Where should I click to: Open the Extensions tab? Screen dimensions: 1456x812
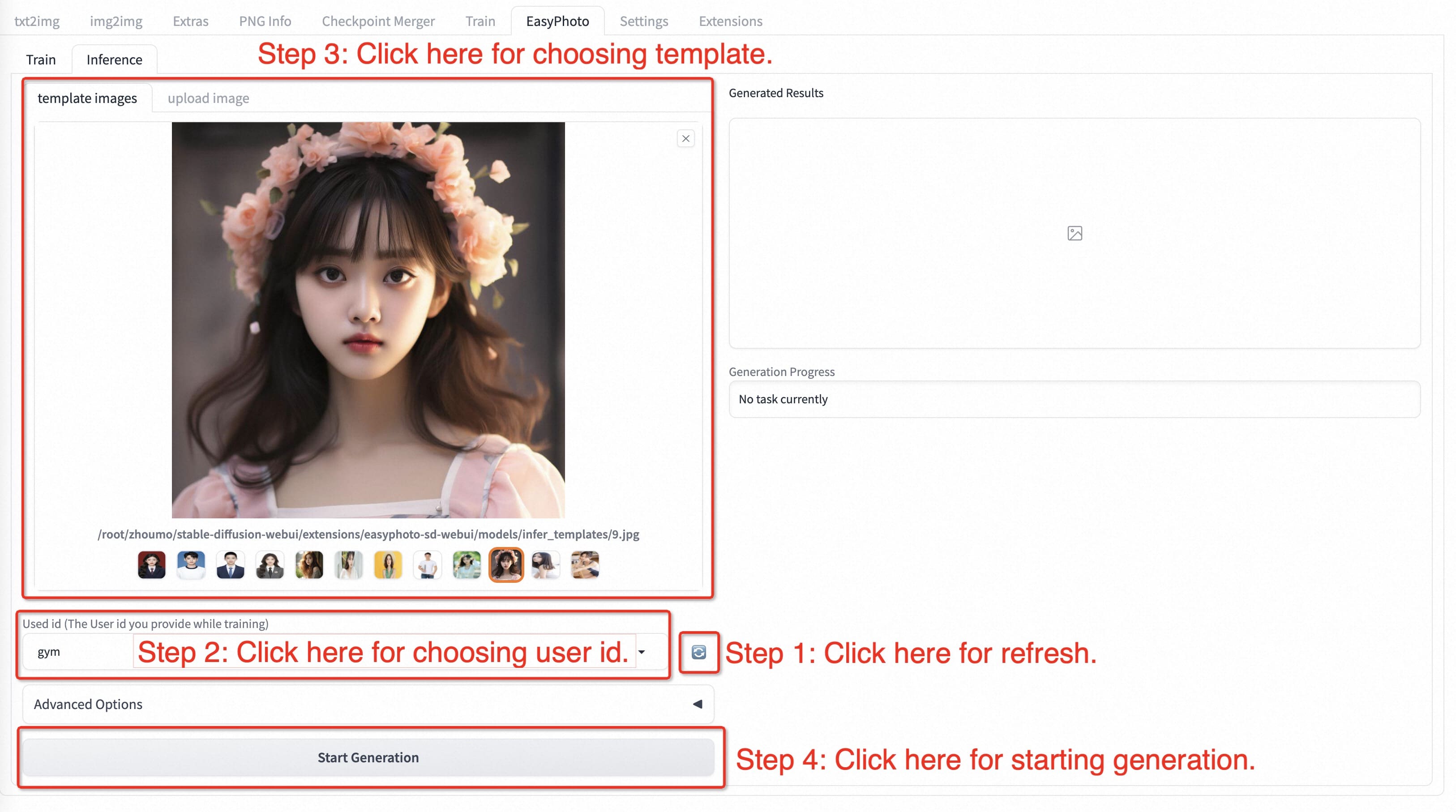click(x=730, y=21)
